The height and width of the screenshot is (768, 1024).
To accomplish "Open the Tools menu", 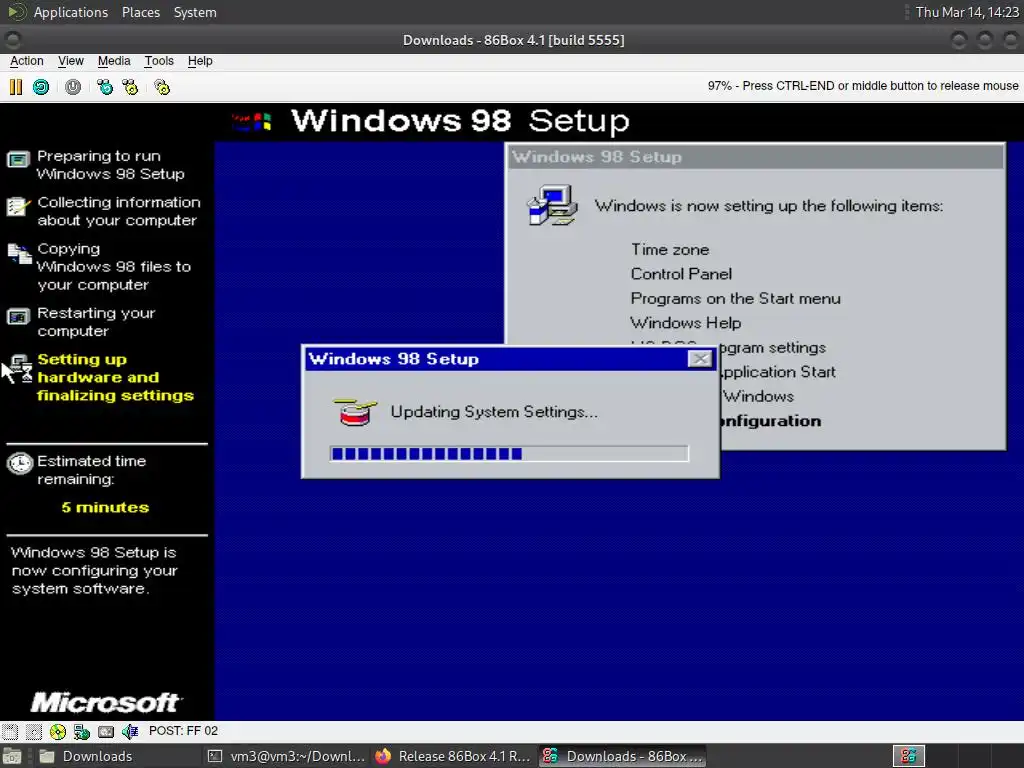I will (159, 61).
